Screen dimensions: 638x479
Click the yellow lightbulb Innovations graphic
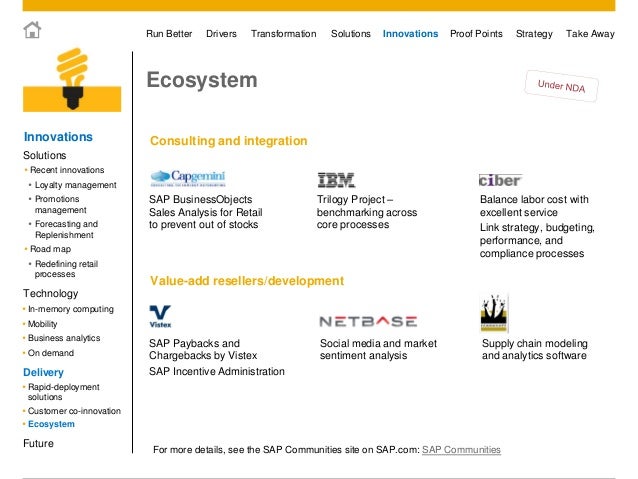point(72,80)
